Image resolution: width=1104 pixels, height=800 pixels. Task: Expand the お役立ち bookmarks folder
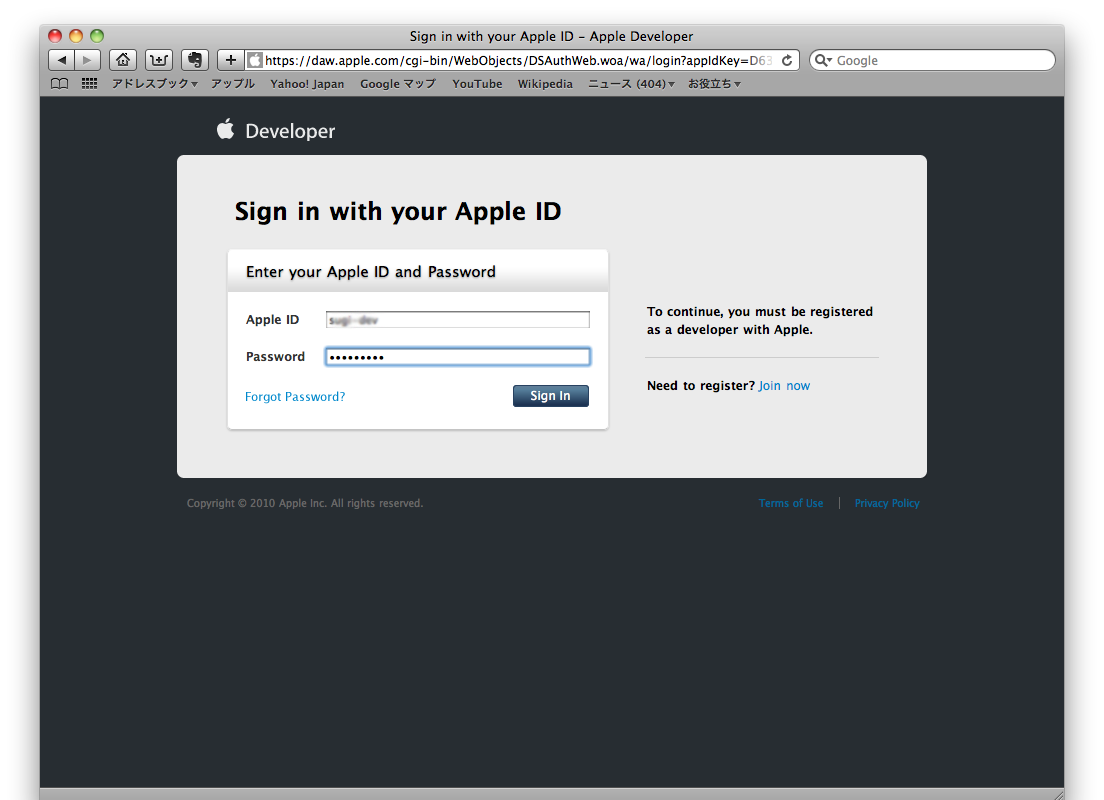tap(714, 84)
